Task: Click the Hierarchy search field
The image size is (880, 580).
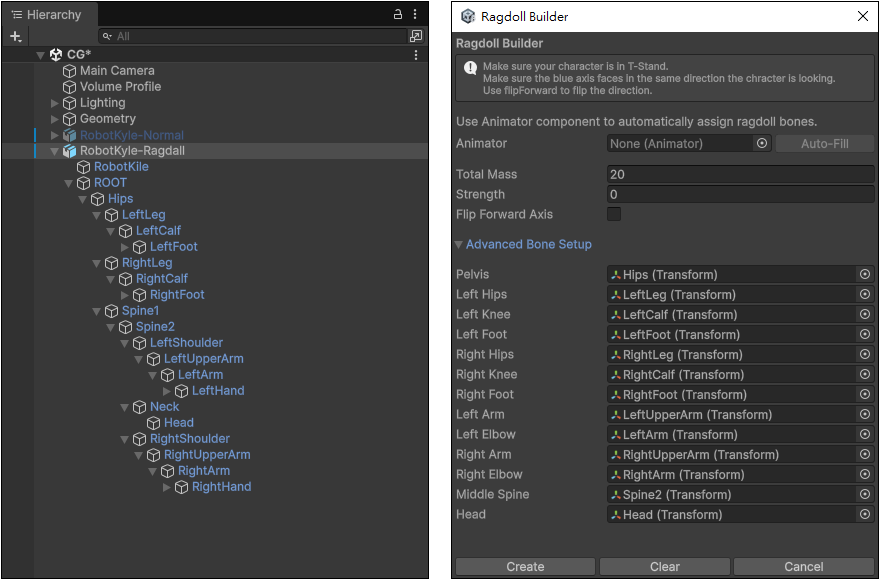Action: tap(252, 36)
